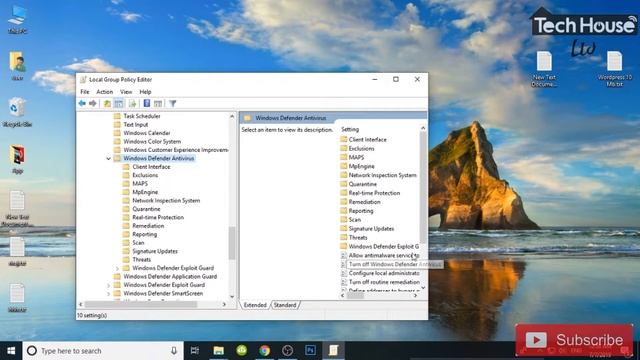
Task: Switch to the Extended tab
Action: pos(255,305)
